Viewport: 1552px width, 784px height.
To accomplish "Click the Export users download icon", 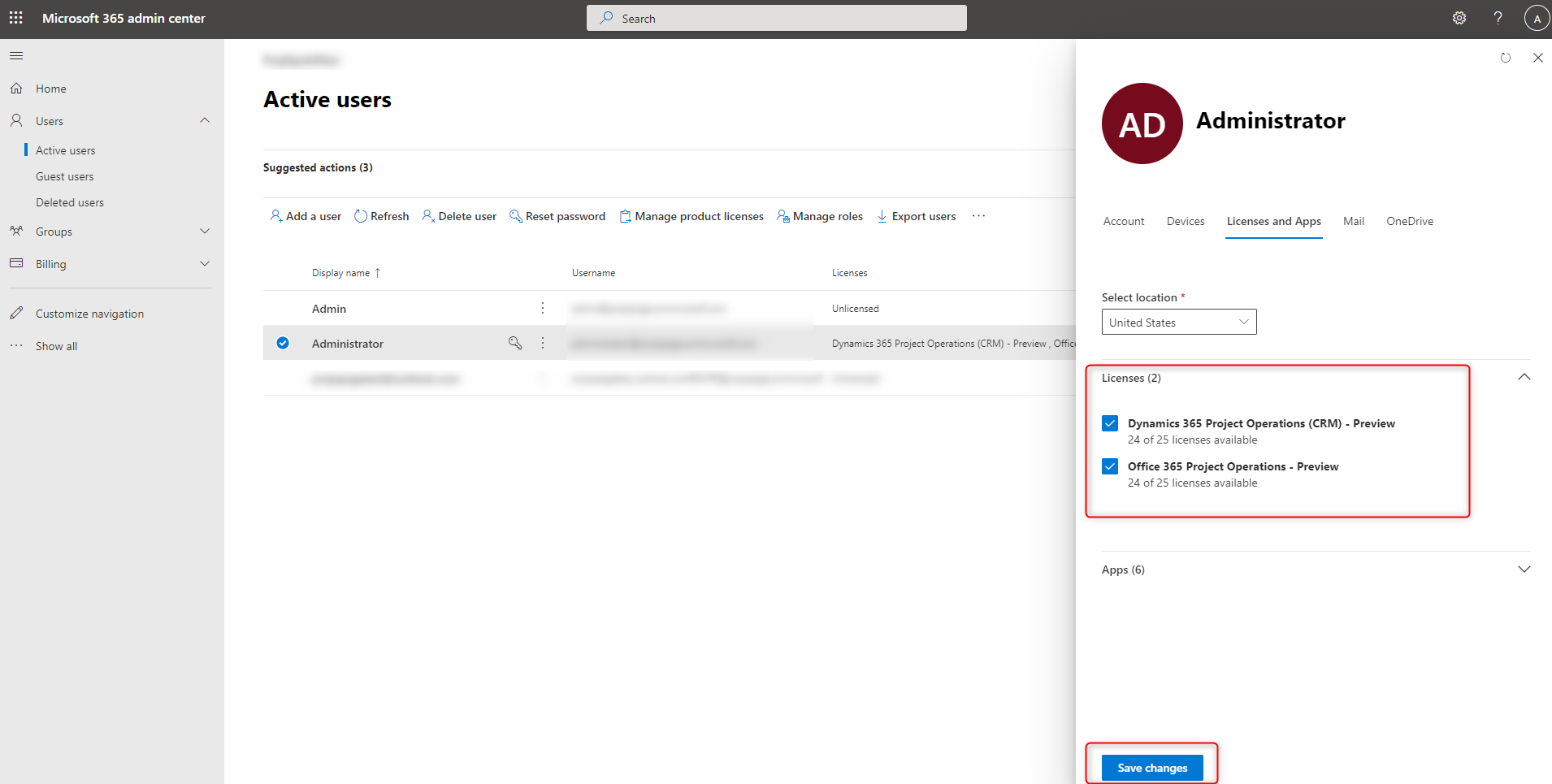I will pyautogui.click(x=882, y=216).
